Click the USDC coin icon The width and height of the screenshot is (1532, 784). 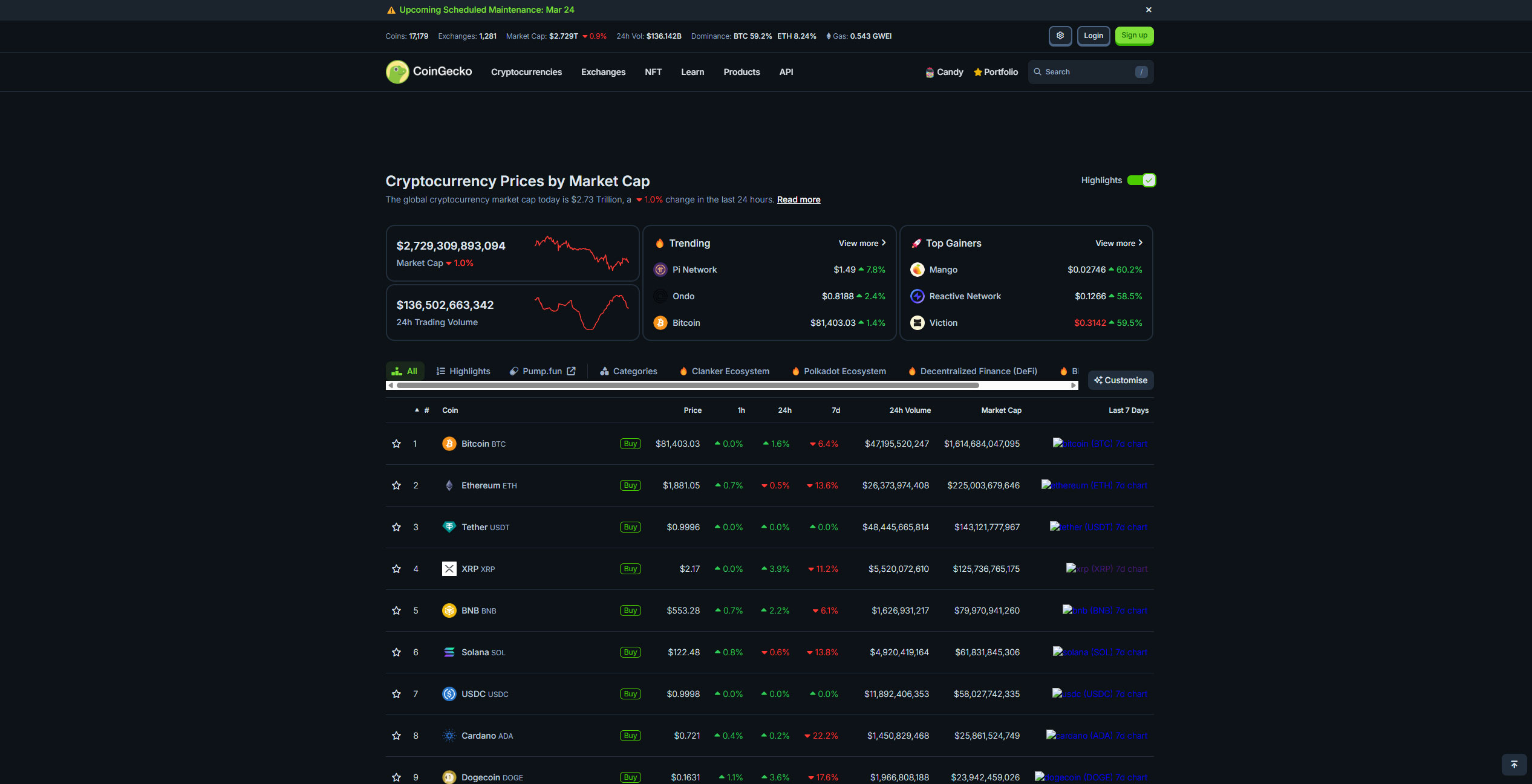point(449,694)
